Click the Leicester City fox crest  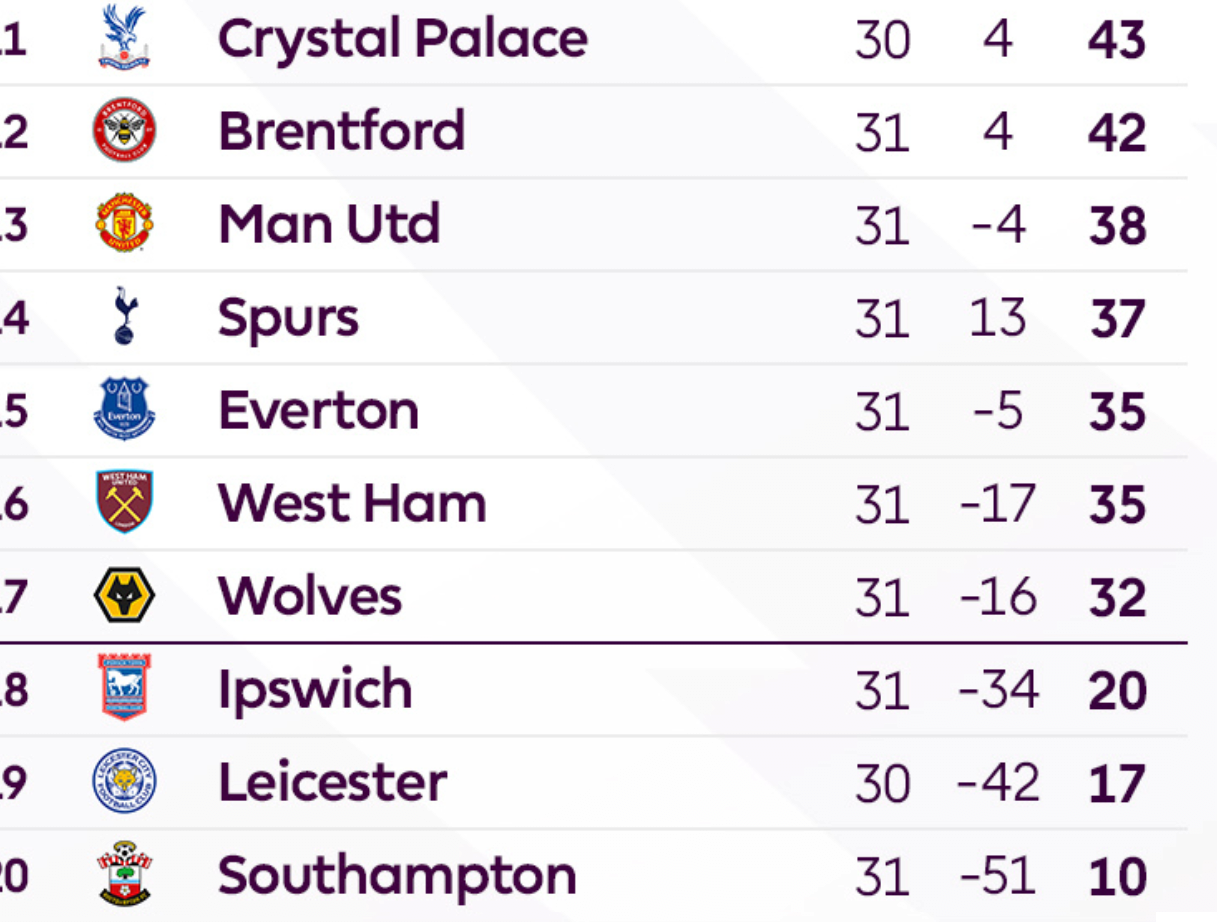point(124,781)
